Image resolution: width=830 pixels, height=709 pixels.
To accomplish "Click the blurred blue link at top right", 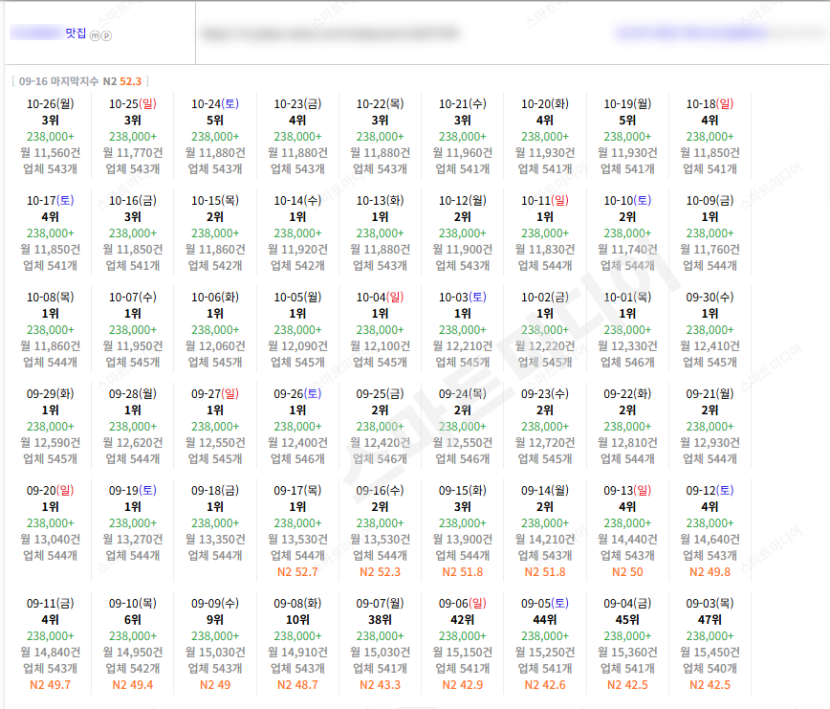I will tap(691, 33).
